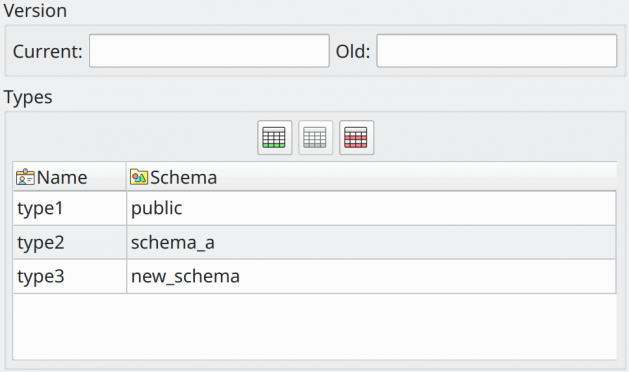The height and width of the screenshot is (372, 629).
Task: Sort by the Name column header
Action: click(69, 177)
